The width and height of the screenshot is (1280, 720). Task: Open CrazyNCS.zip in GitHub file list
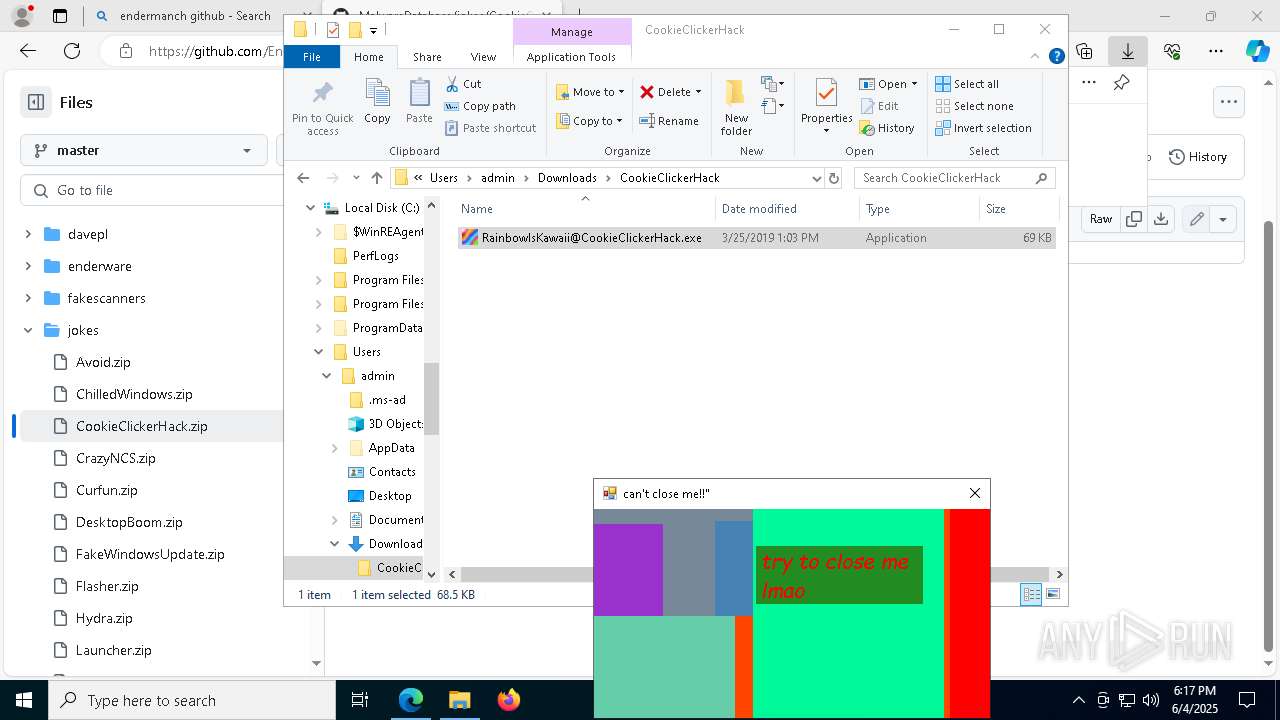[x=115, y=458]
